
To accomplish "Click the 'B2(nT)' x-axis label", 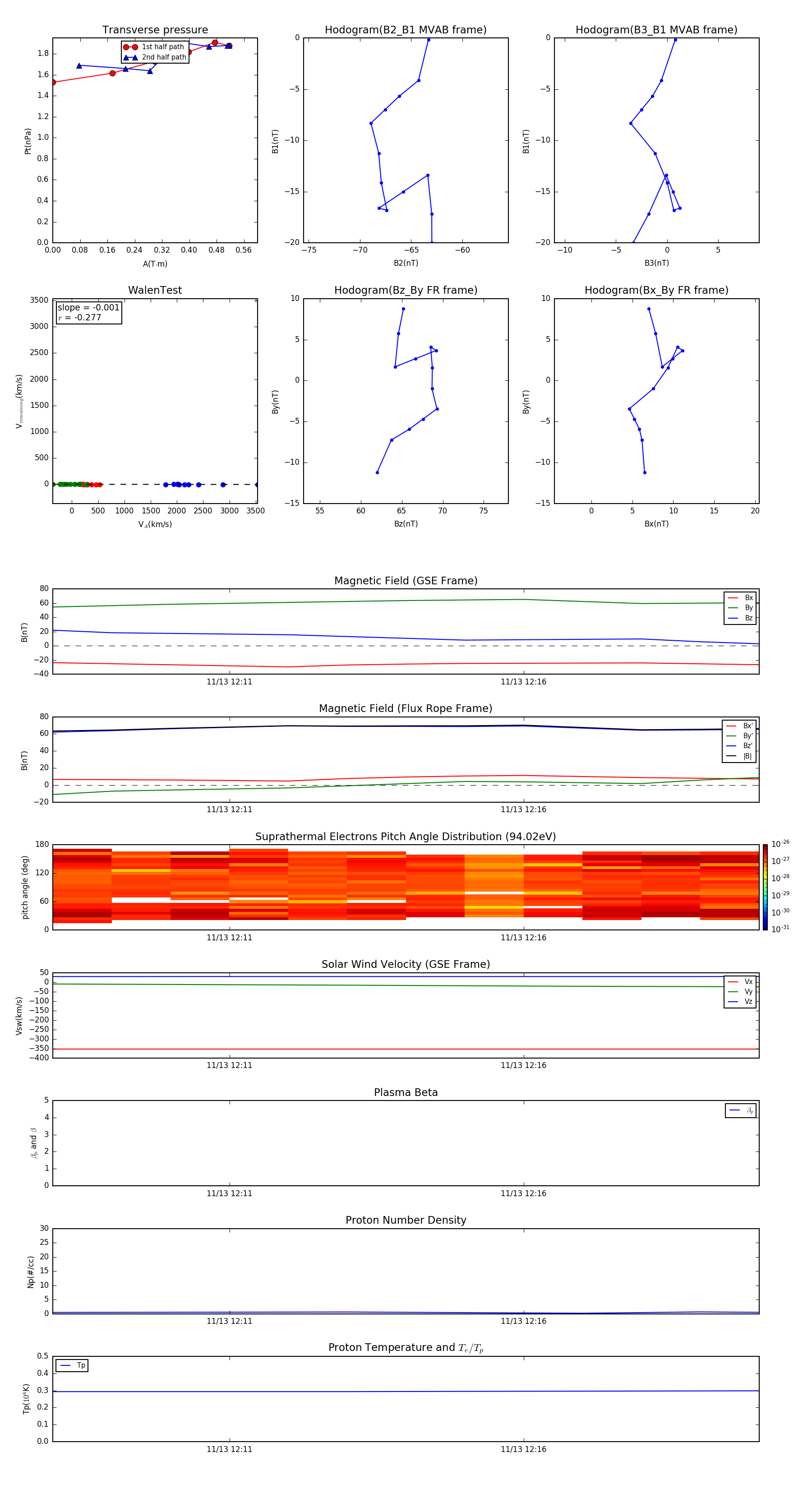I will pos(406,263).
